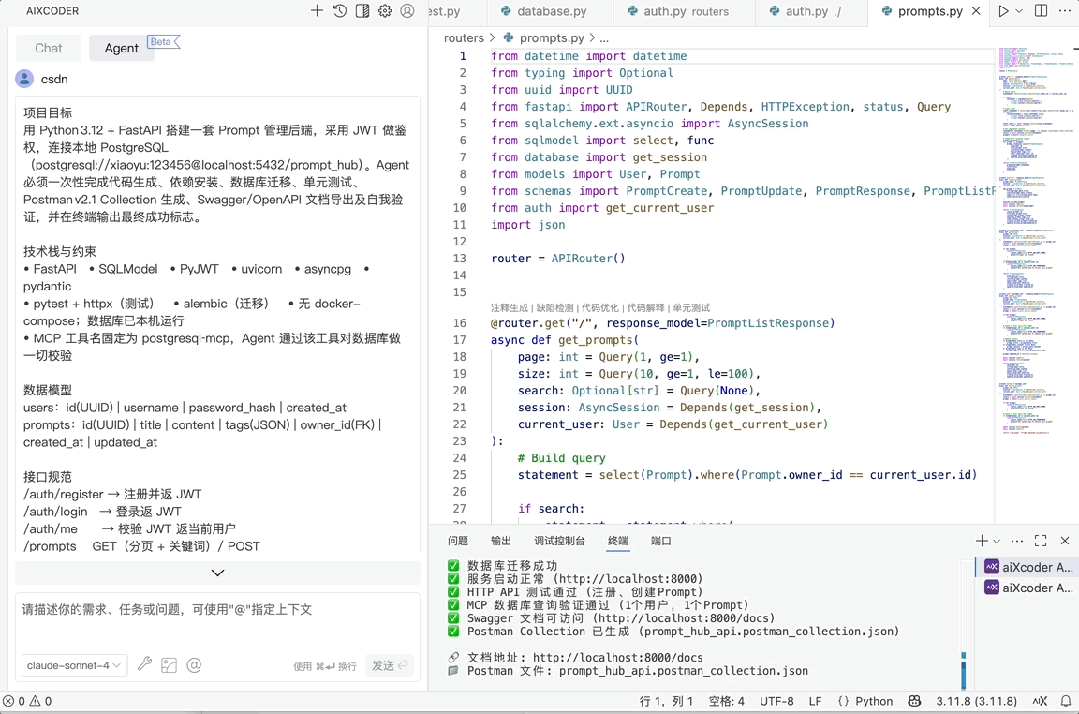The image size is (1079, 714).
Task: Click the 发送 send button
Action: click(388, 665)
